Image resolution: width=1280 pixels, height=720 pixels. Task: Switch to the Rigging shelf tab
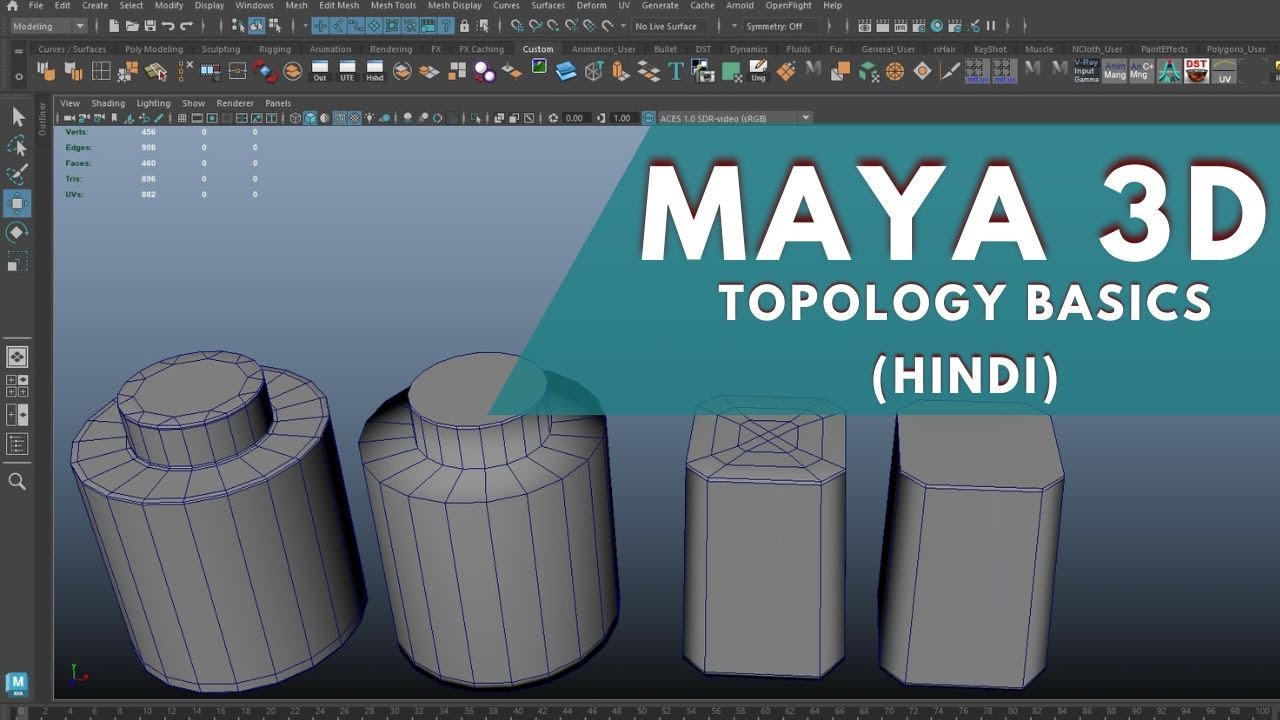coord(275,49)
